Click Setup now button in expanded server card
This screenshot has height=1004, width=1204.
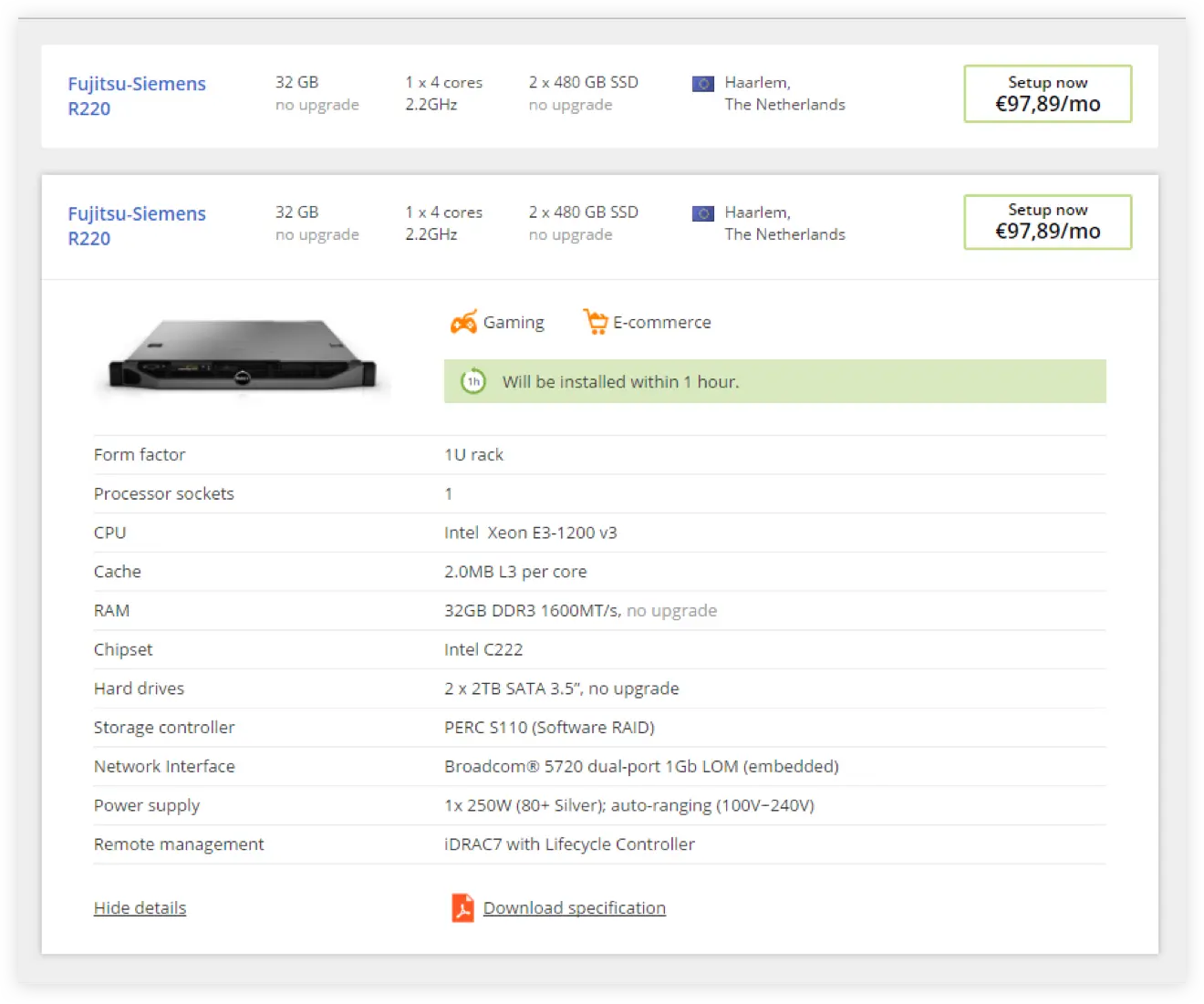point(1048,222)
